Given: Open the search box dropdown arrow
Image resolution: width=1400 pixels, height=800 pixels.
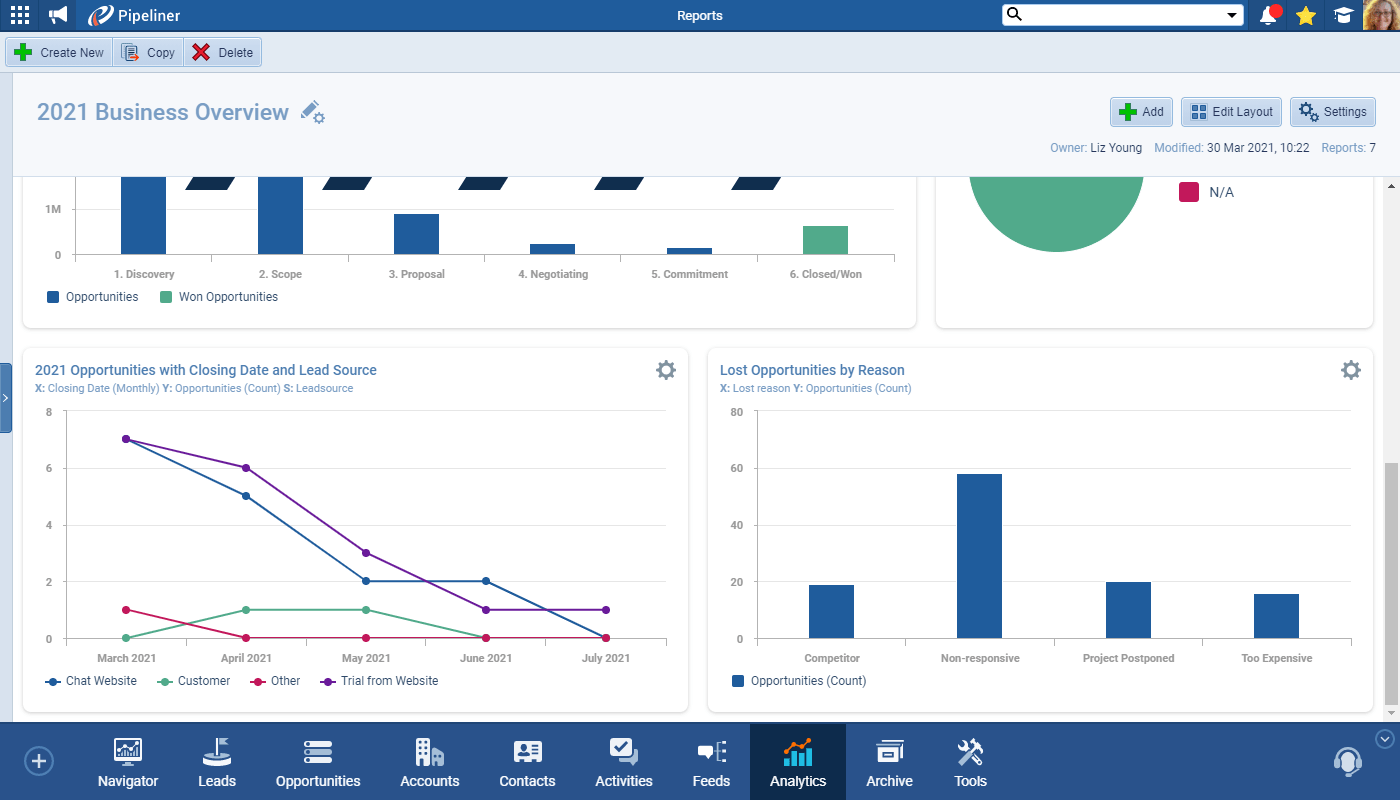Looking at the screenshot, I should coord(1232,15).
